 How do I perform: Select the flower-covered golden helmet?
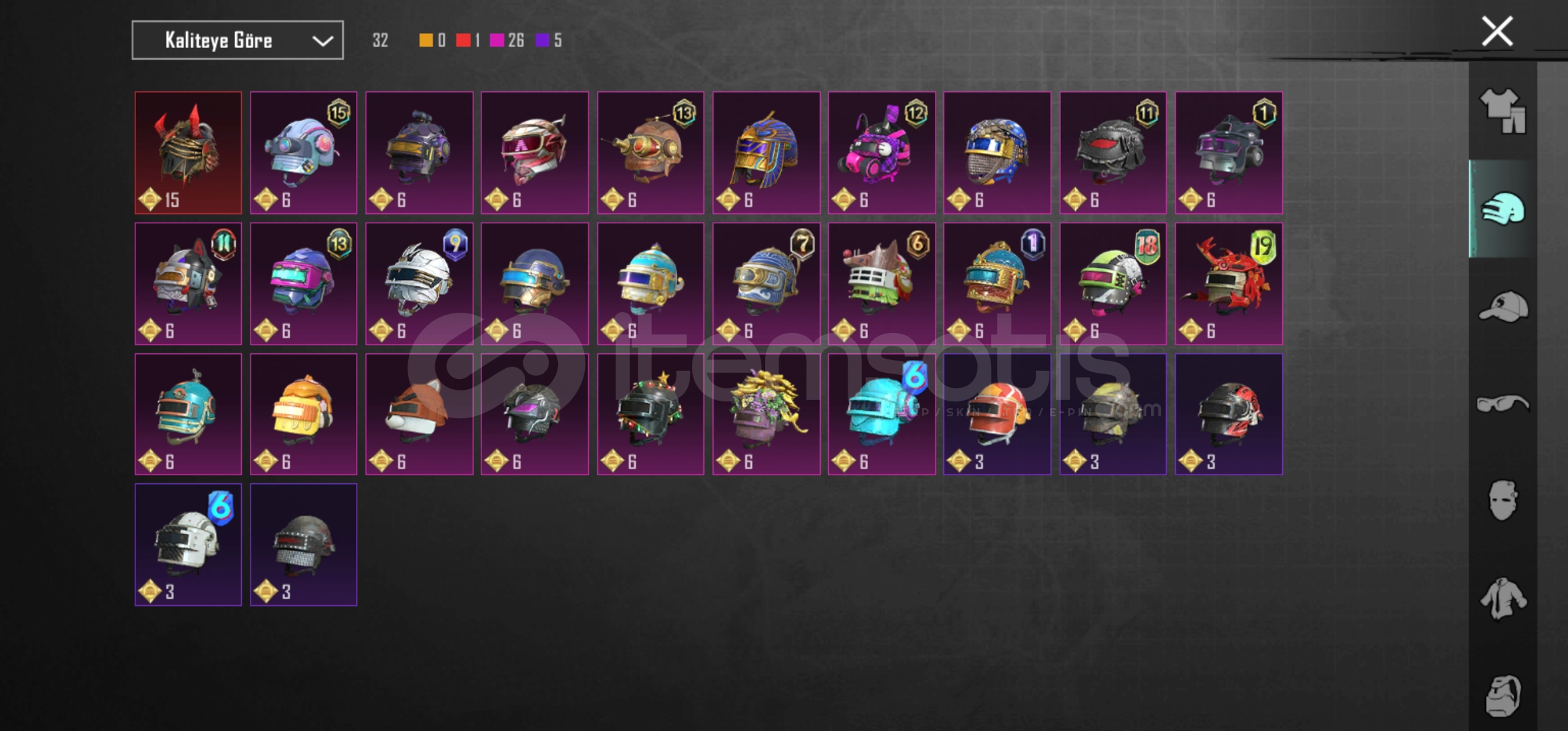click(x=766, y=414)
